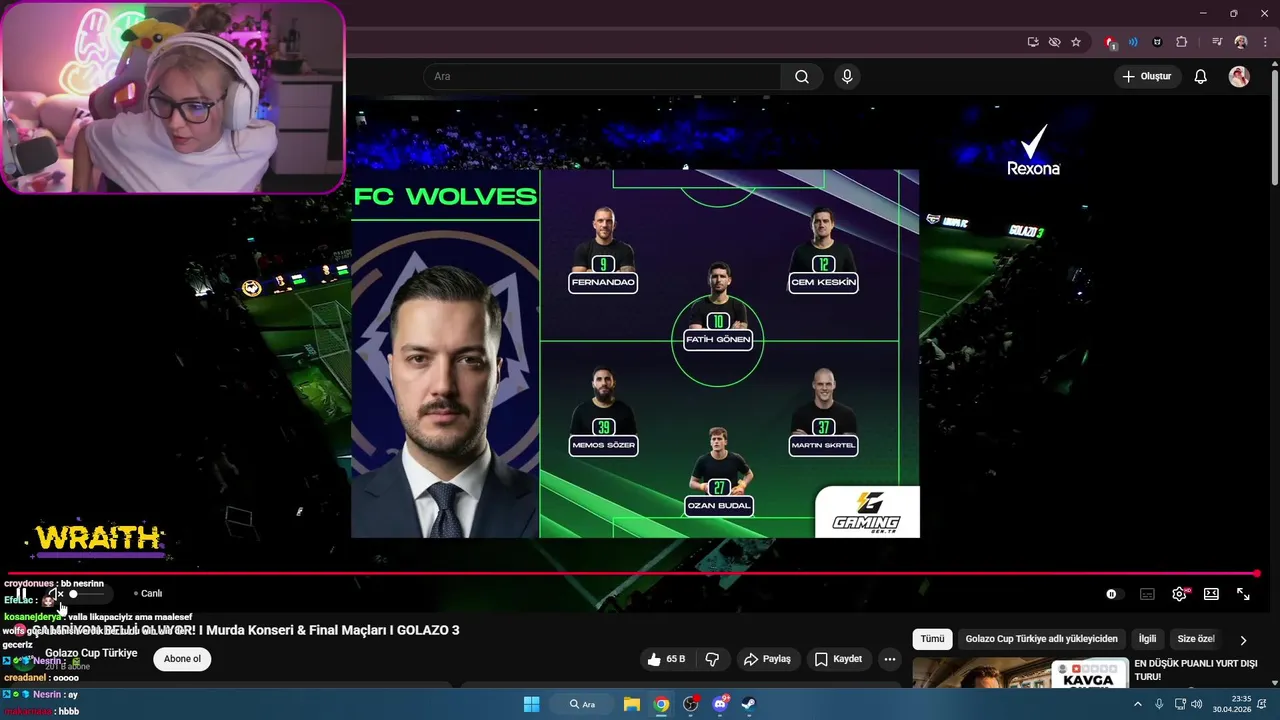This screenshot has height=720, width=1280.
Task: Enter fullscreen video mode
Action: (1243, 594)
